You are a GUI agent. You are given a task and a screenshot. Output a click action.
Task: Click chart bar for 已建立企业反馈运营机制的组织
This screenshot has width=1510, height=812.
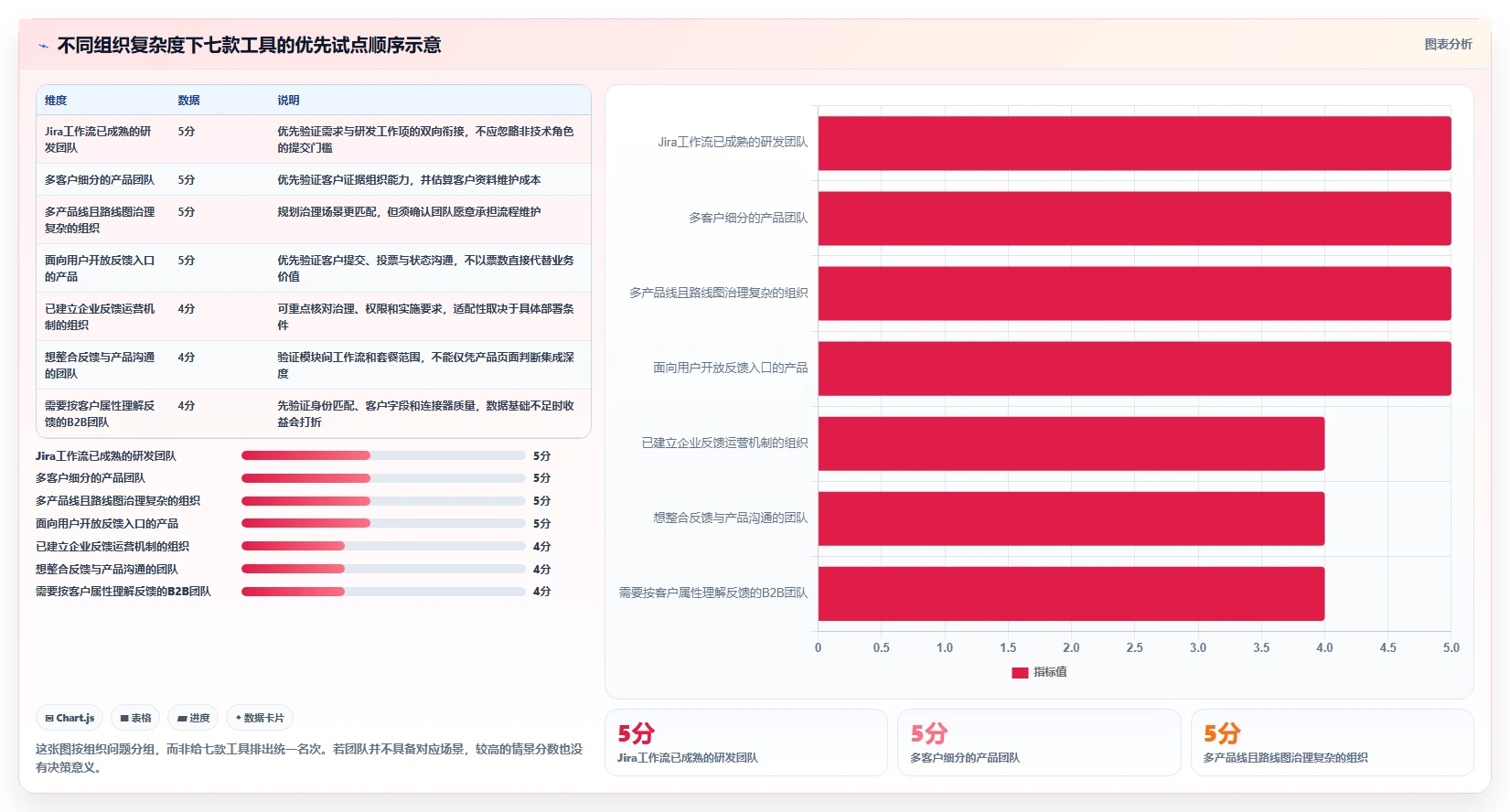[1071, 443]
